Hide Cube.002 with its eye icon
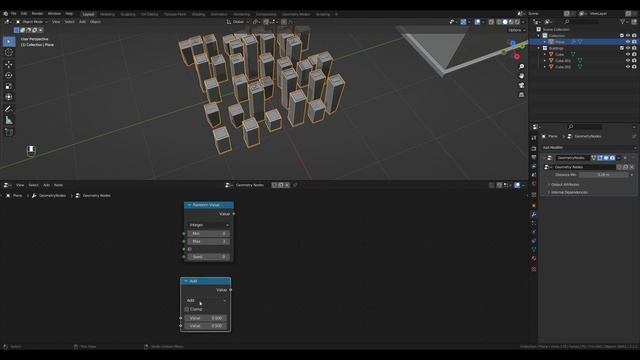 [x=628, y=67]
